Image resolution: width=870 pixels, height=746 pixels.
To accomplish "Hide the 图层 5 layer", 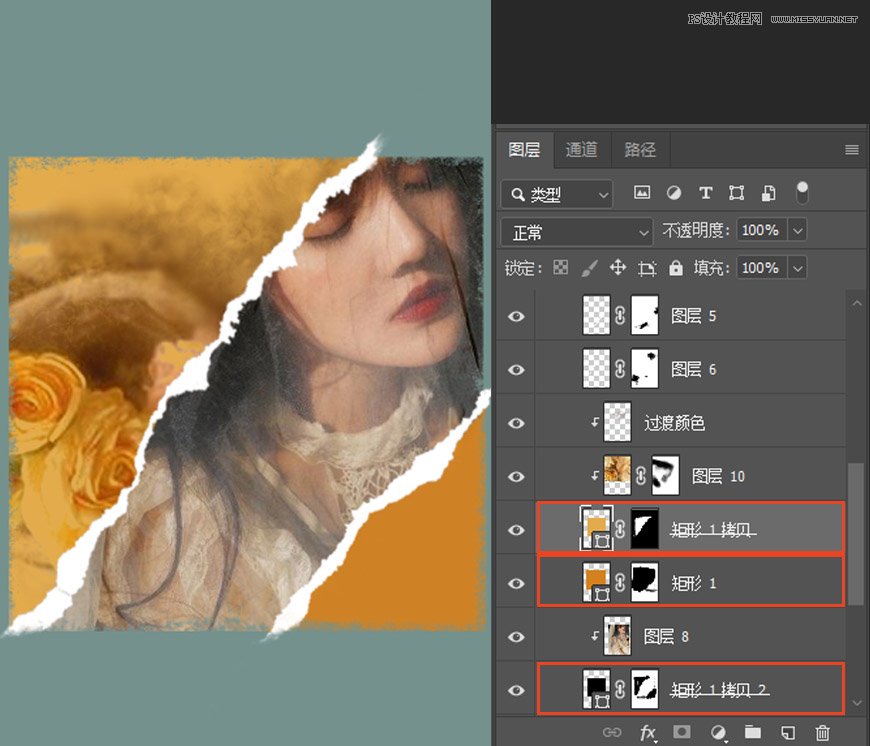I will coord(515,315).
